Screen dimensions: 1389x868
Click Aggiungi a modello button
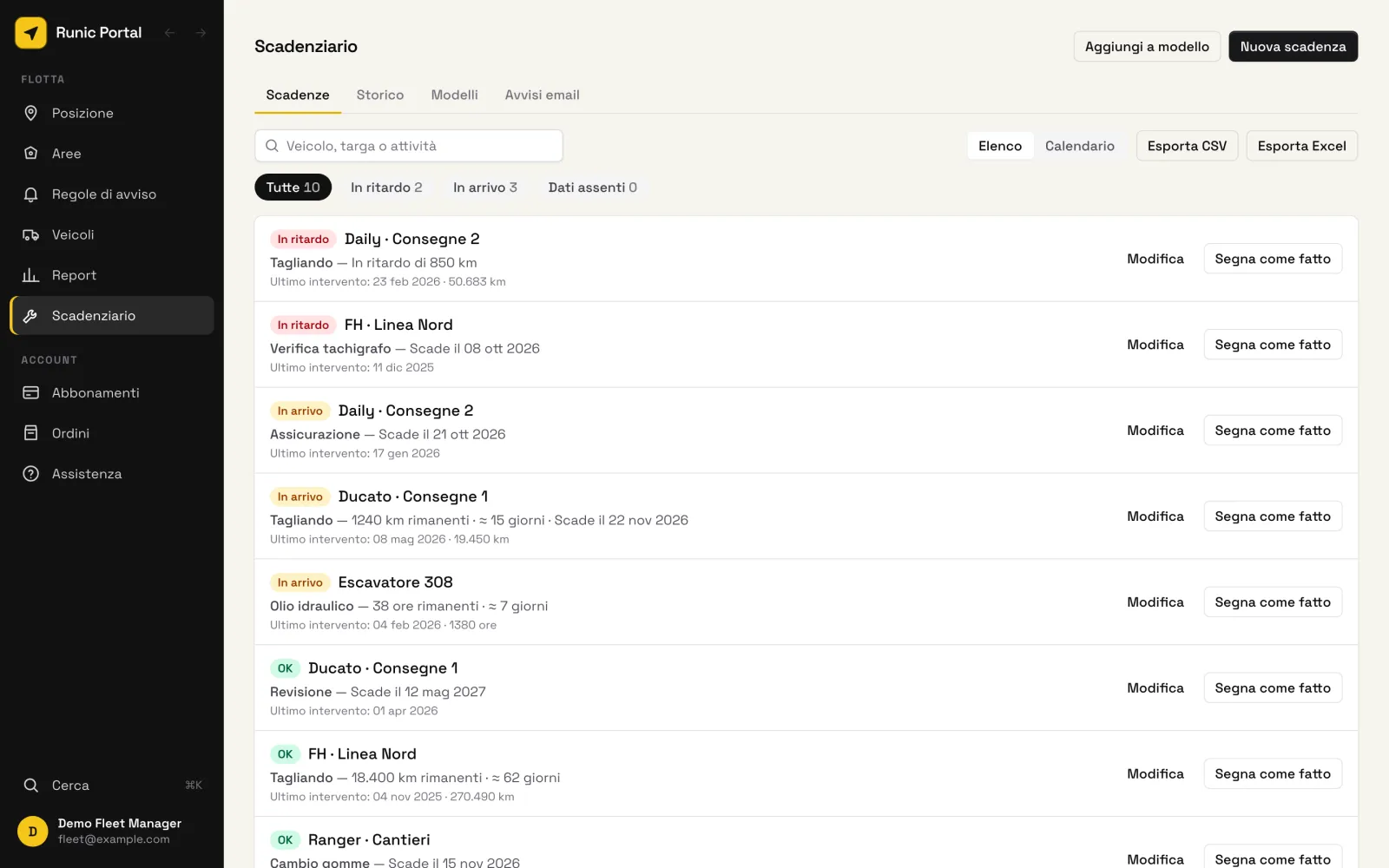(1147, 47)
